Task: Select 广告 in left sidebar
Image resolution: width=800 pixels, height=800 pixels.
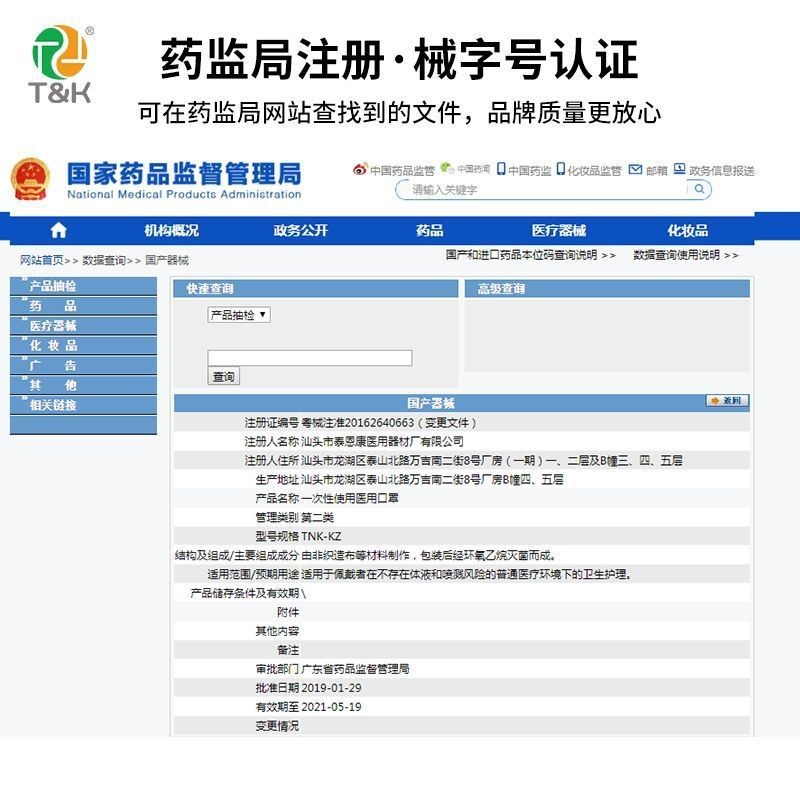Action: coord(83,365)
